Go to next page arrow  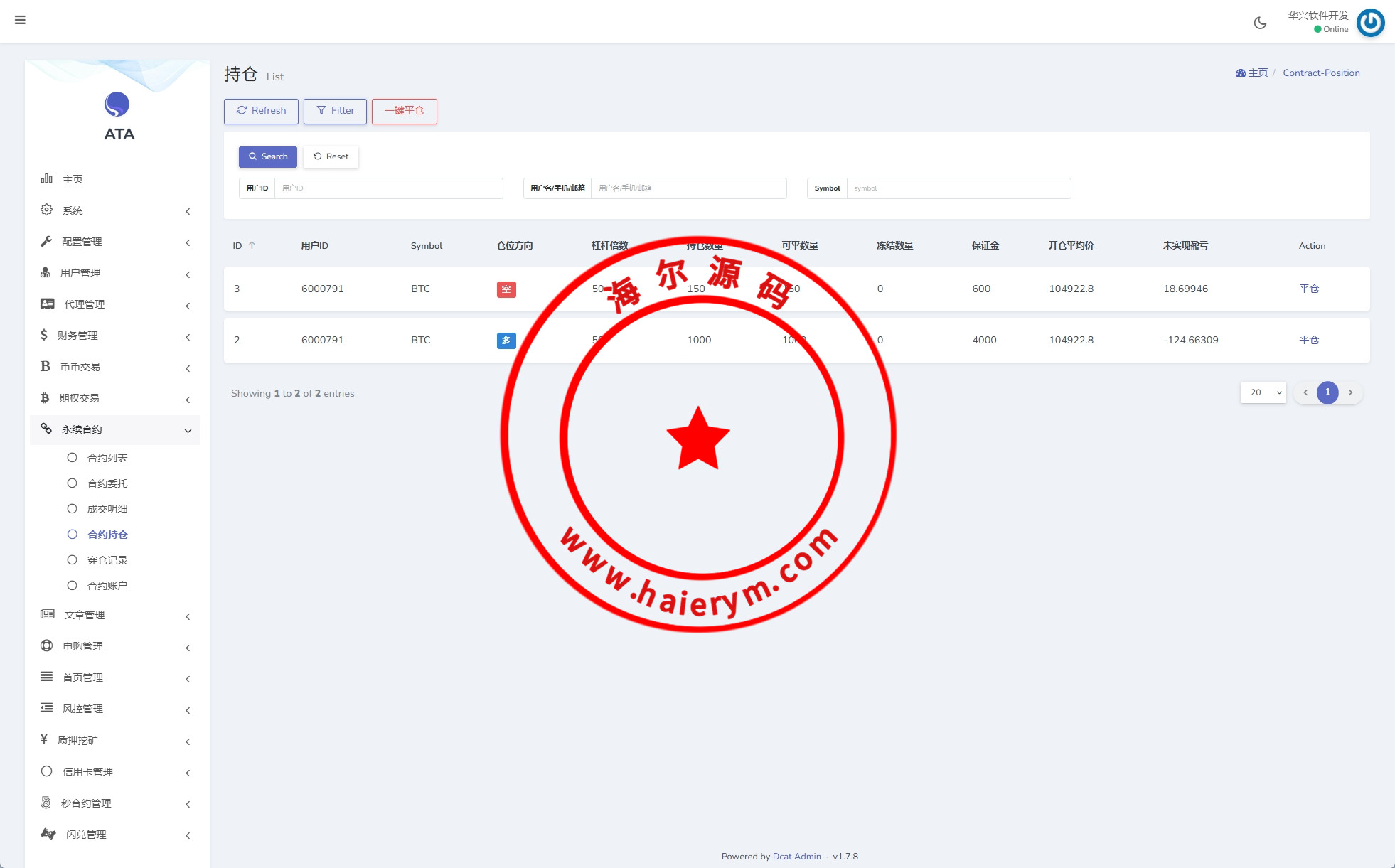coord(1350,392)
